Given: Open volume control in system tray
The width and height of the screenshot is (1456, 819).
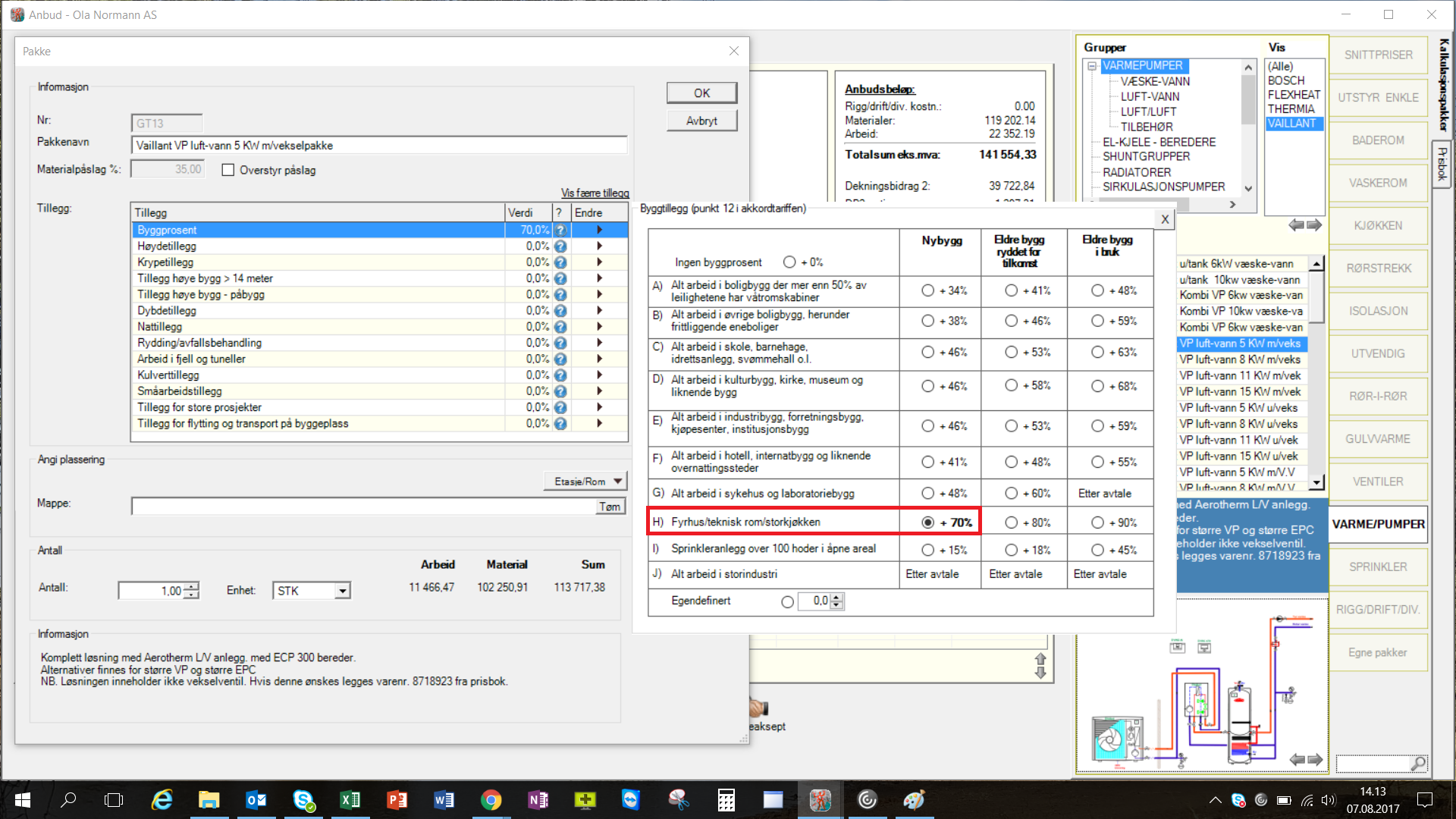Looking at the screenshot, I should pos(1328,800).
